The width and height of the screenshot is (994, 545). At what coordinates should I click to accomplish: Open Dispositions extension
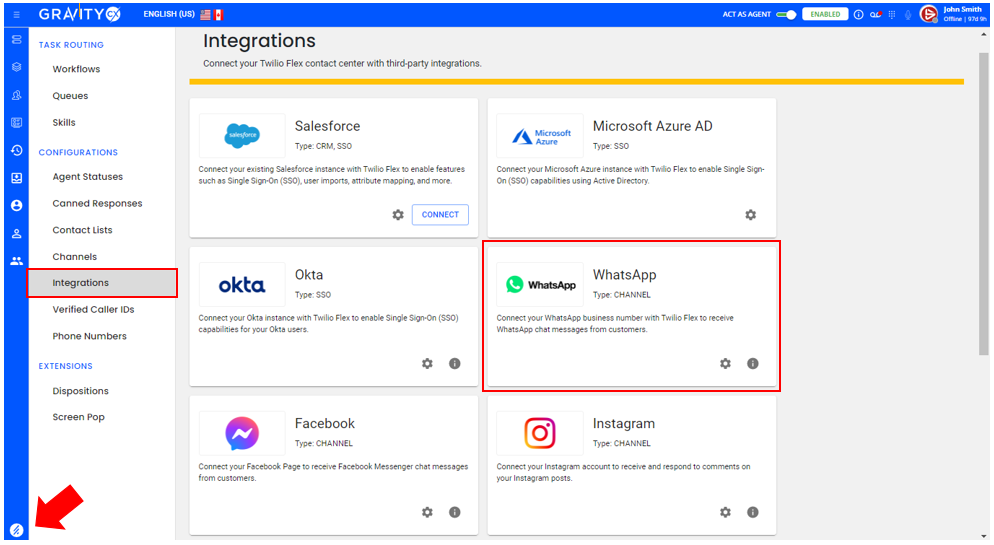[81, 391]
